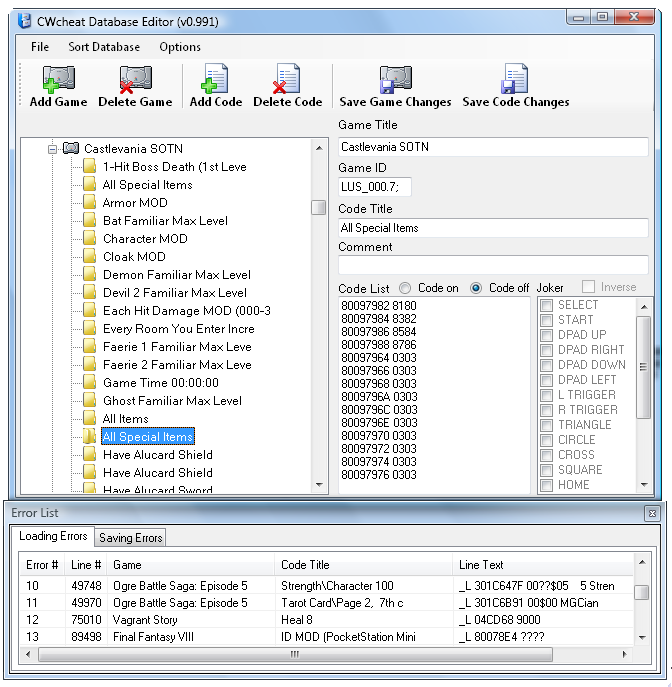The height and width of the screenshot is (687, 672).
Task: Check the HOME joker checkbox
Action: tap(546, 485)
